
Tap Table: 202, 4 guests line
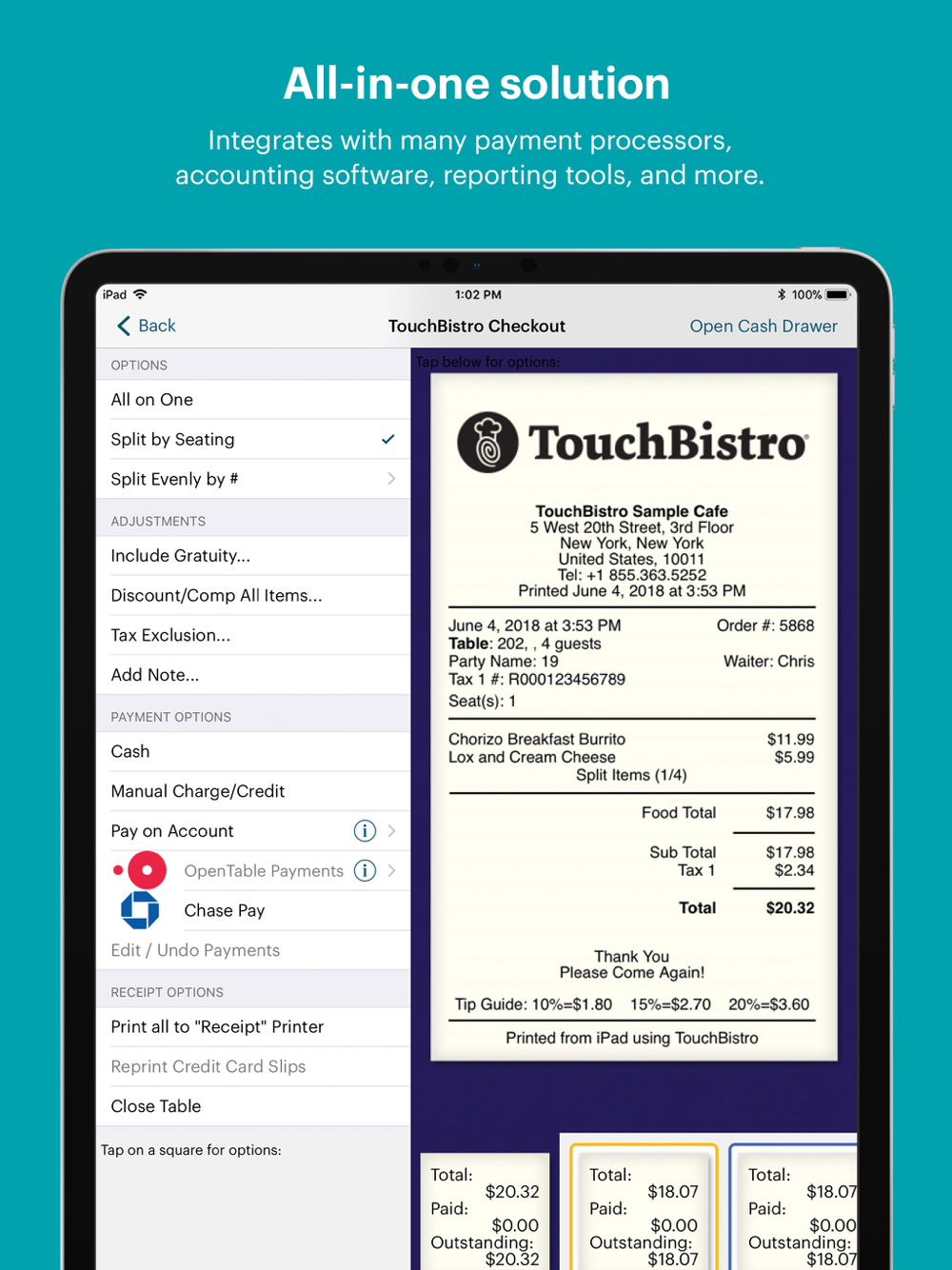coord(525,644)
